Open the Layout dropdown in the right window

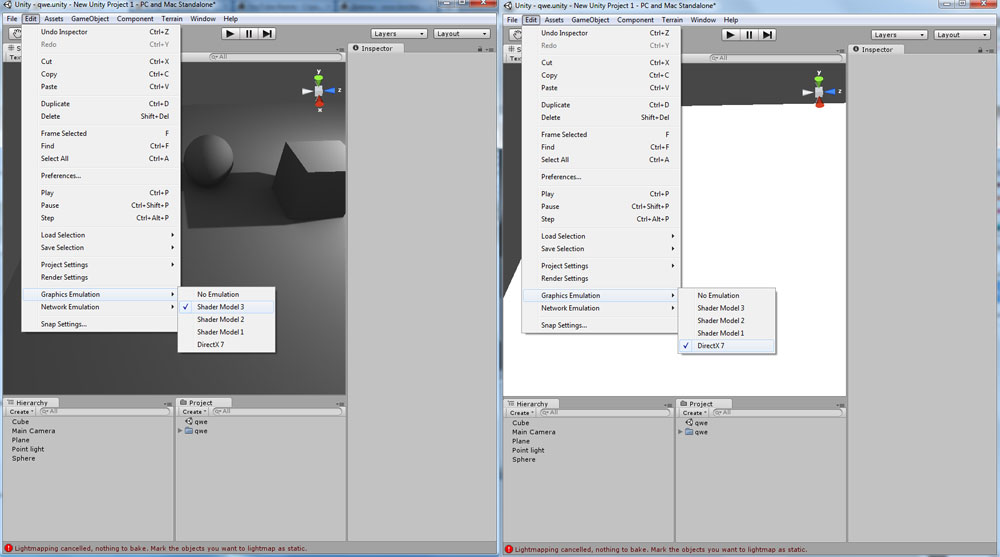[960, 35]
